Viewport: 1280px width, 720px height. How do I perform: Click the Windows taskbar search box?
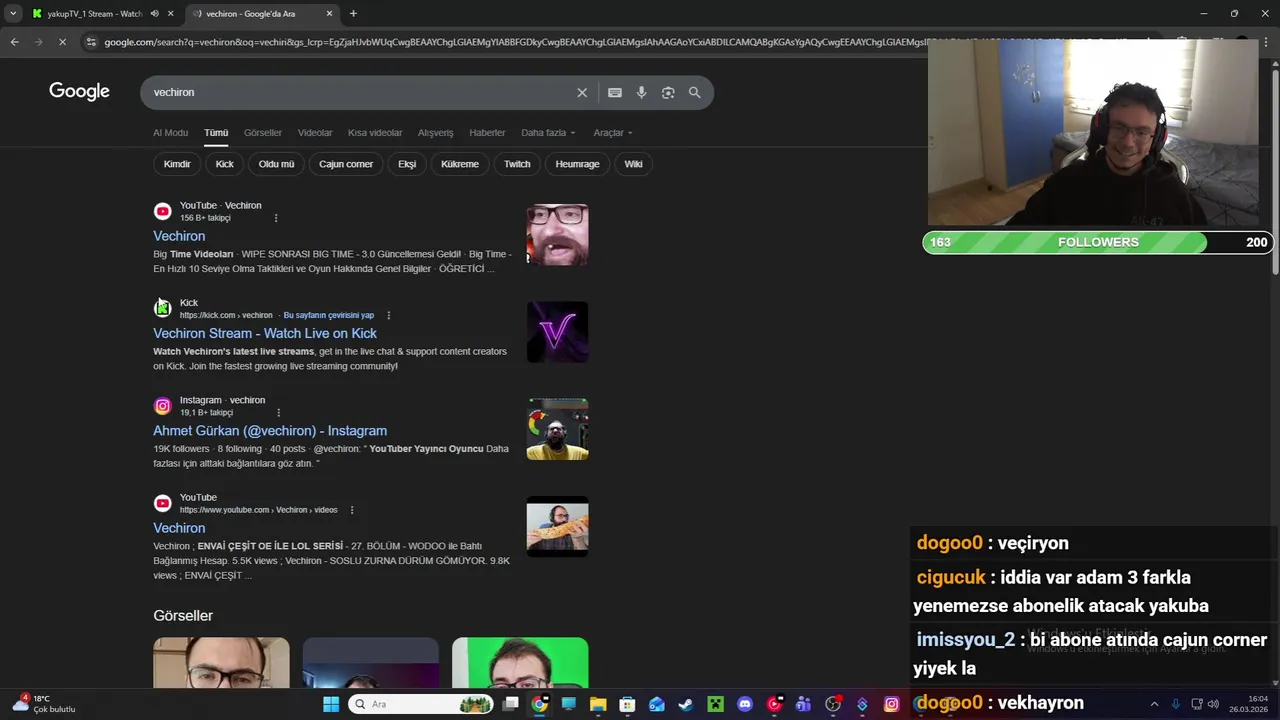(421, 704)
